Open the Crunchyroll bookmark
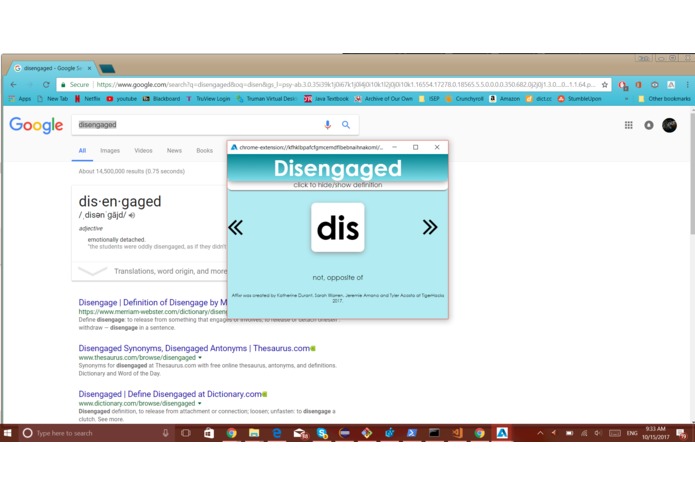 pyautogui.click(x=464, y=99)
